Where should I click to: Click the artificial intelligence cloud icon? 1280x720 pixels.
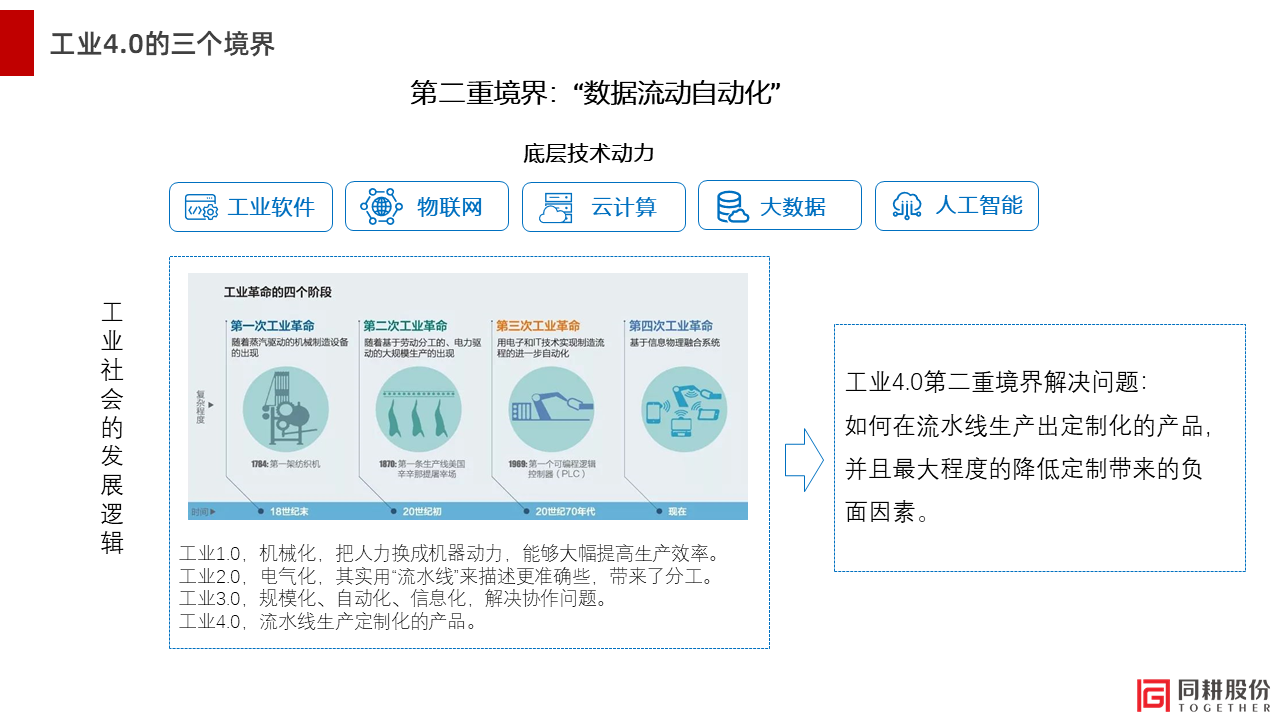[907, 206]
